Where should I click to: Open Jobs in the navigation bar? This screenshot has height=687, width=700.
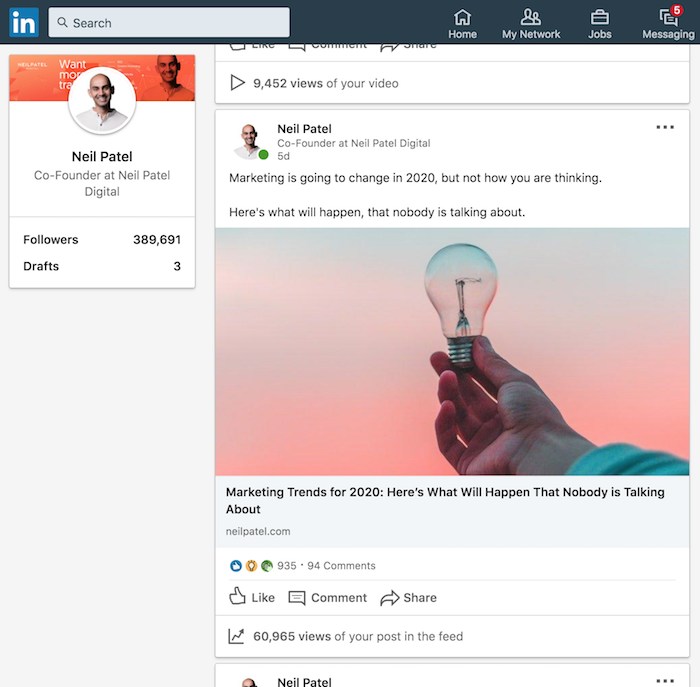coord(599,24)
